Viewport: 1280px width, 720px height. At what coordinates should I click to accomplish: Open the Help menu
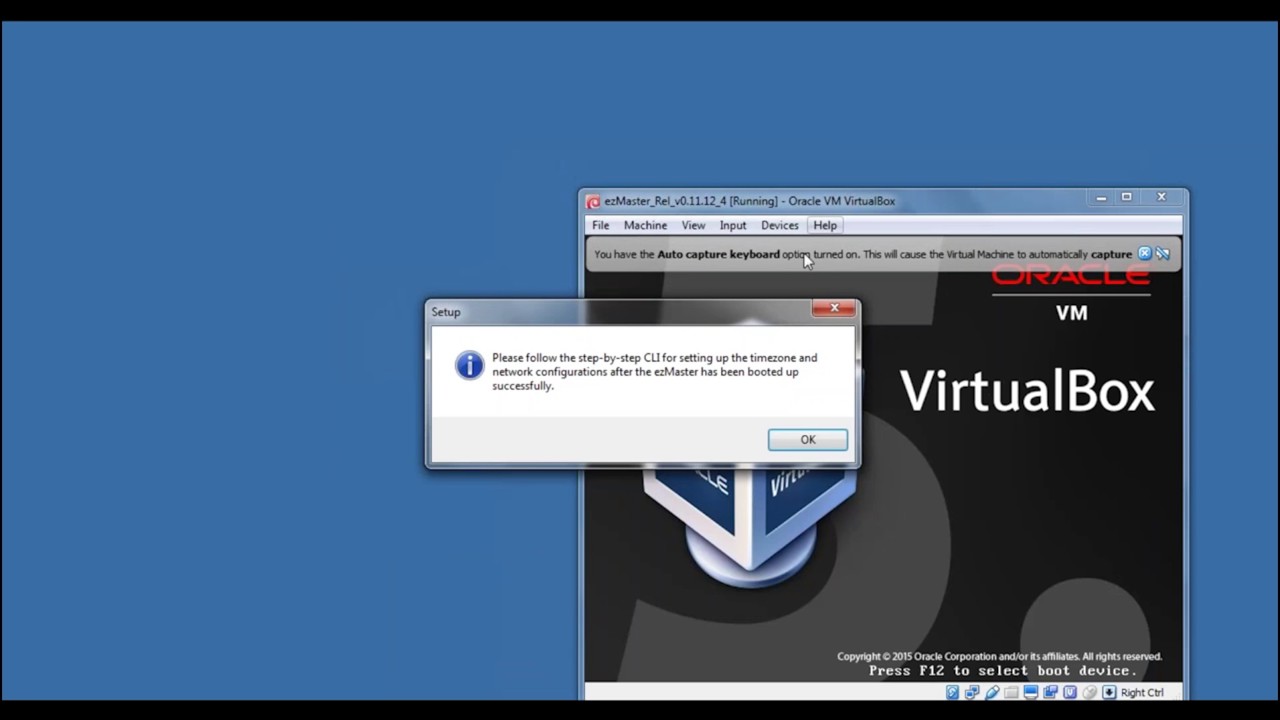coord(825,226)
